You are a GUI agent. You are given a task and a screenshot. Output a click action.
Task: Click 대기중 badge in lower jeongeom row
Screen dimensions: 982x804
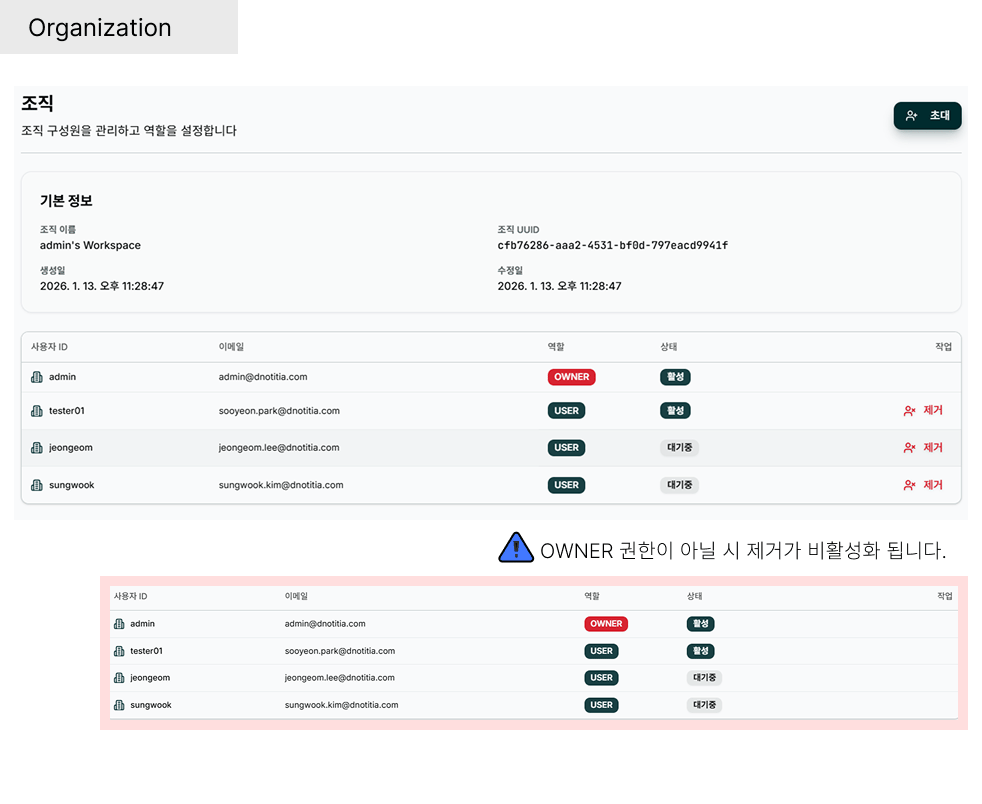click(705, 678)
